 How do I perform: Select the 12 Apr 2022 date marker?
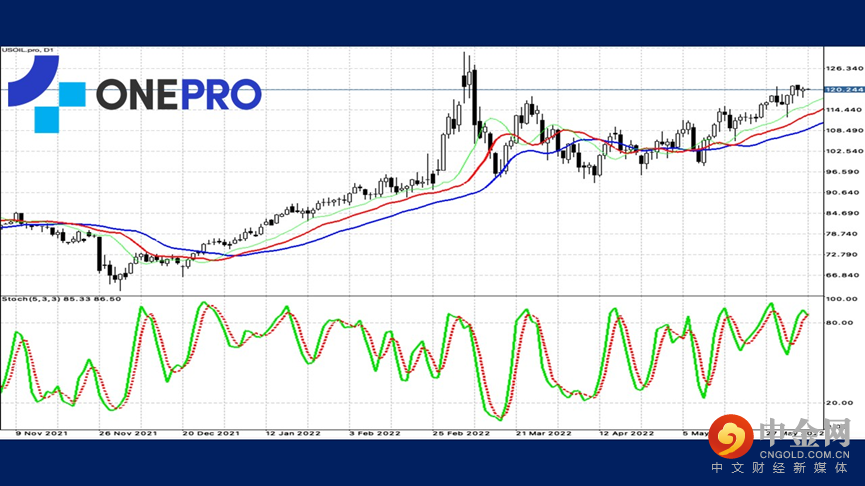[x=627, y=434]
